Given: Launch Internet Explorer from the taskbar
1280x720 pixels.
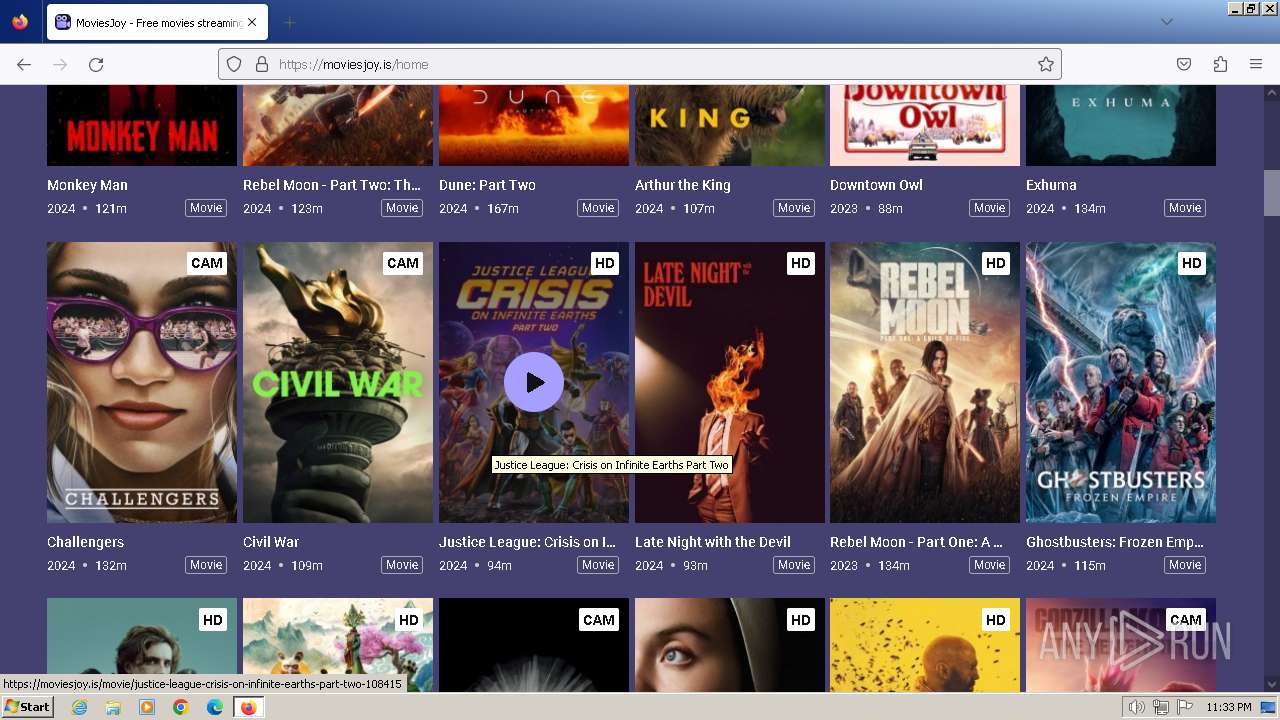Looking at the screenshot, I should tap(79, 707).
